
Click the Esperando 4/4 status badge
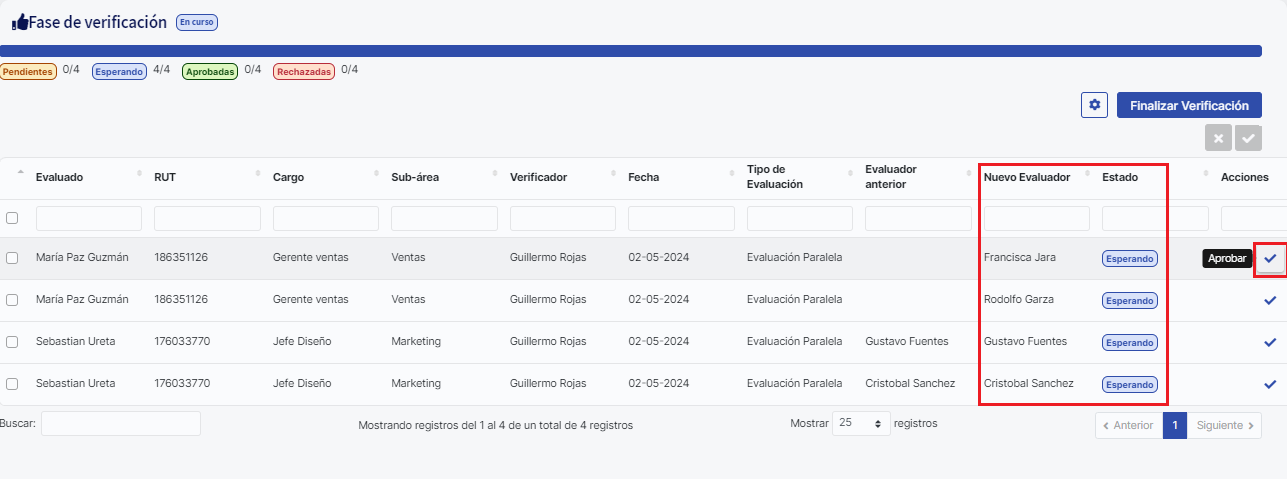click(x=119, y=72)
